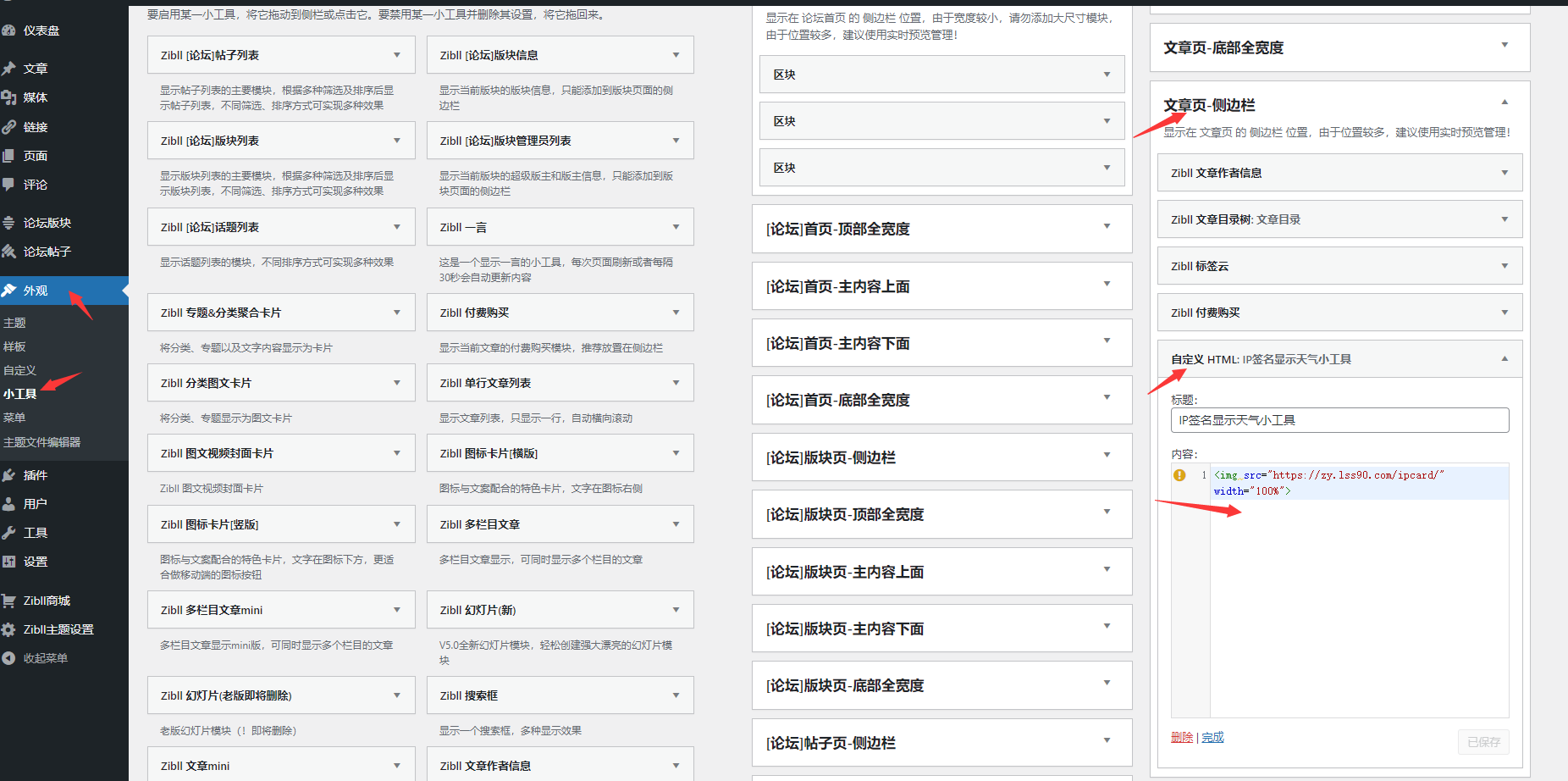
Task: Click the Media (媒体) sidebar icon
Action: [x=9, y=97]
